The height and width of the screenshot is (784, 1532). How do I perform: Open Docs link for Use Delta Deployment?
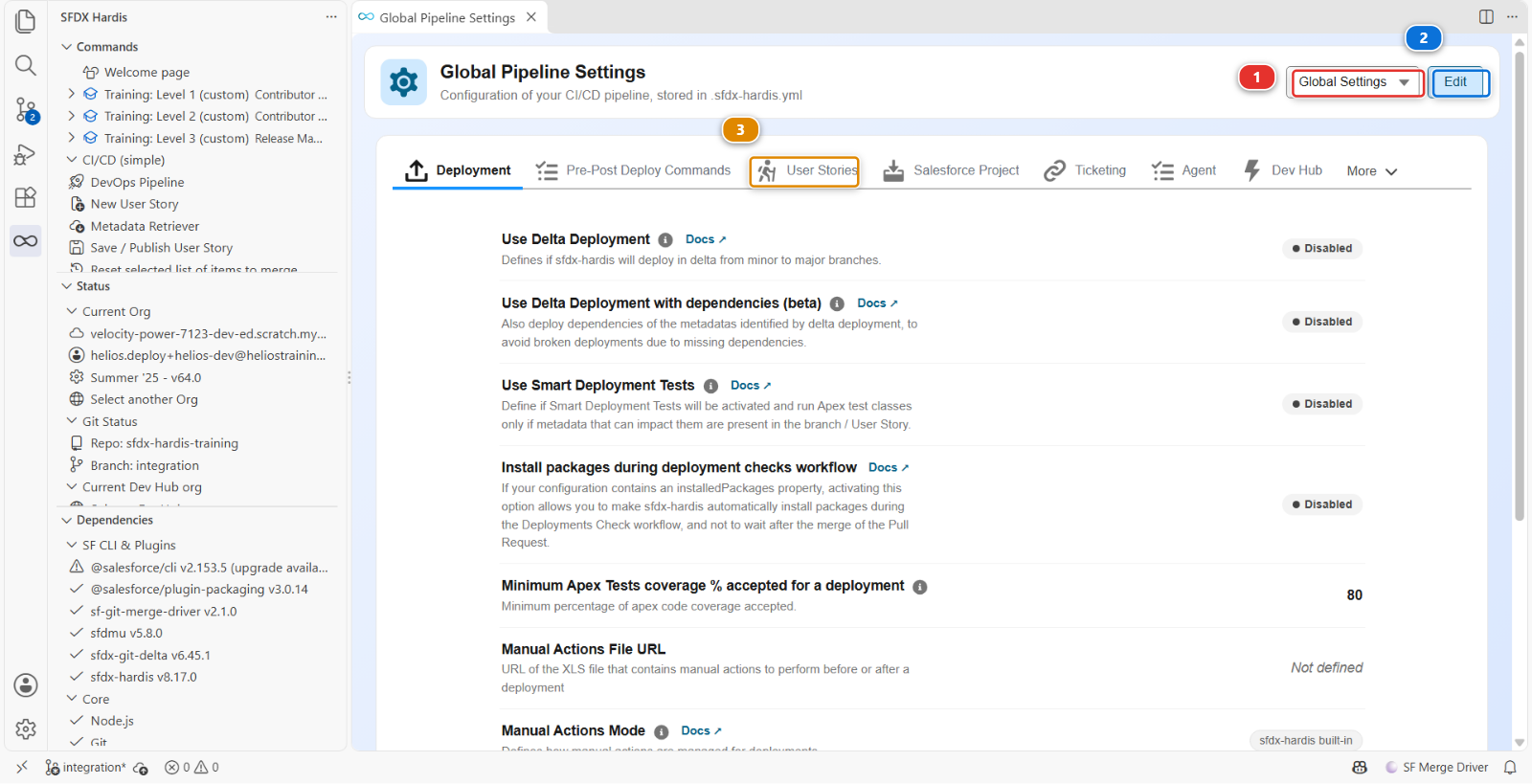pos(706,239)
